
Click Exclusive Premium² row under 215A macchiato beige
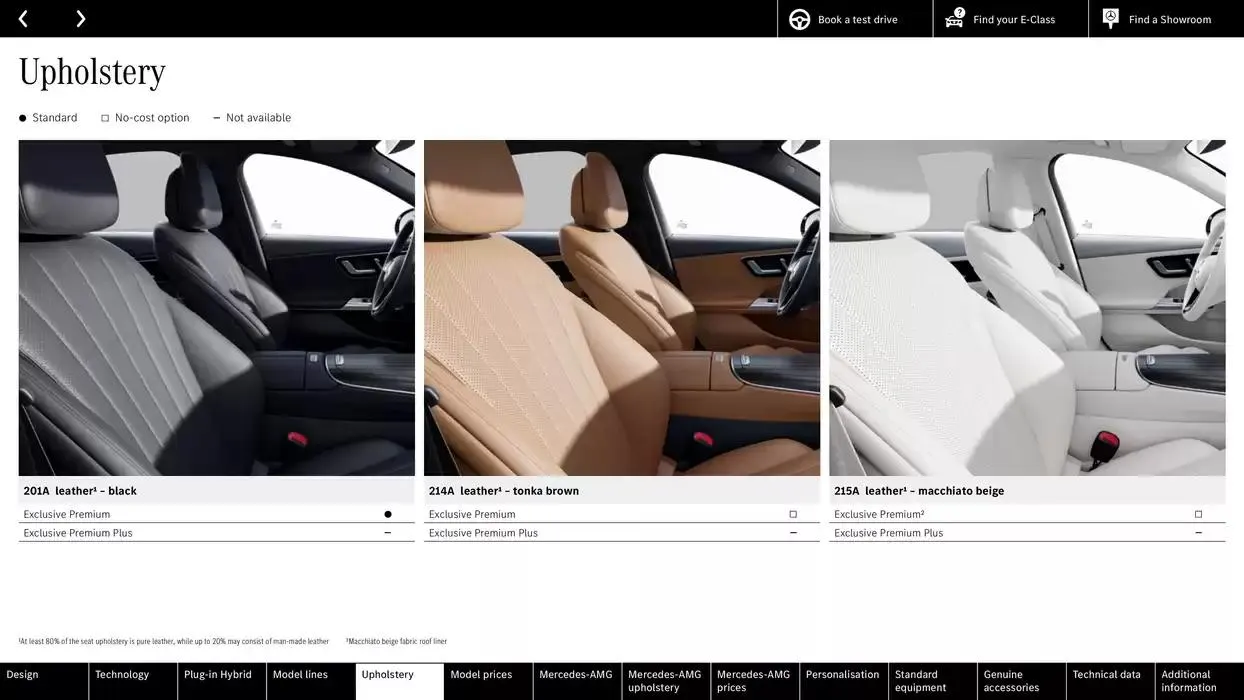pos(1027,514)
